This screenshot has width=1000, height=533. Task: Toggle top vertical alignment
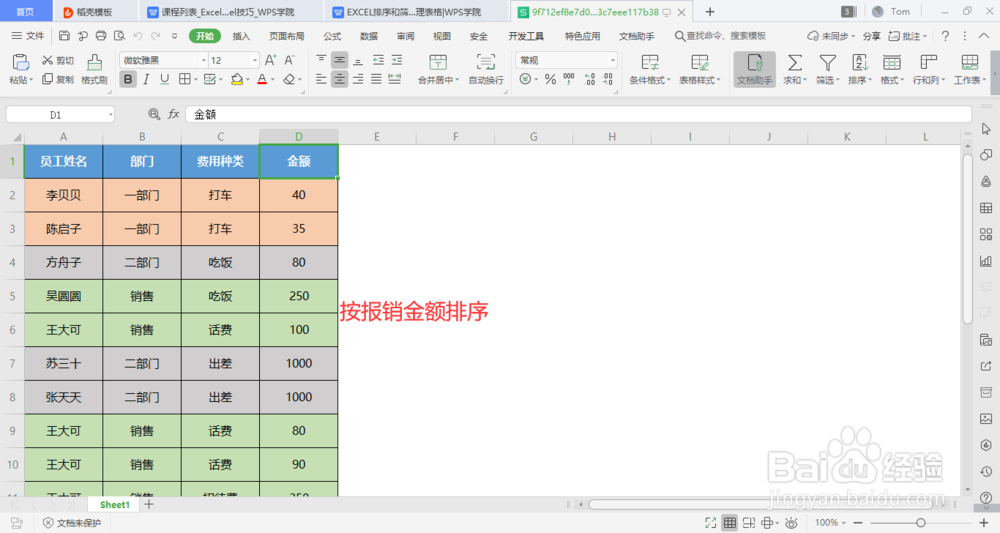[x=321, y=60]
